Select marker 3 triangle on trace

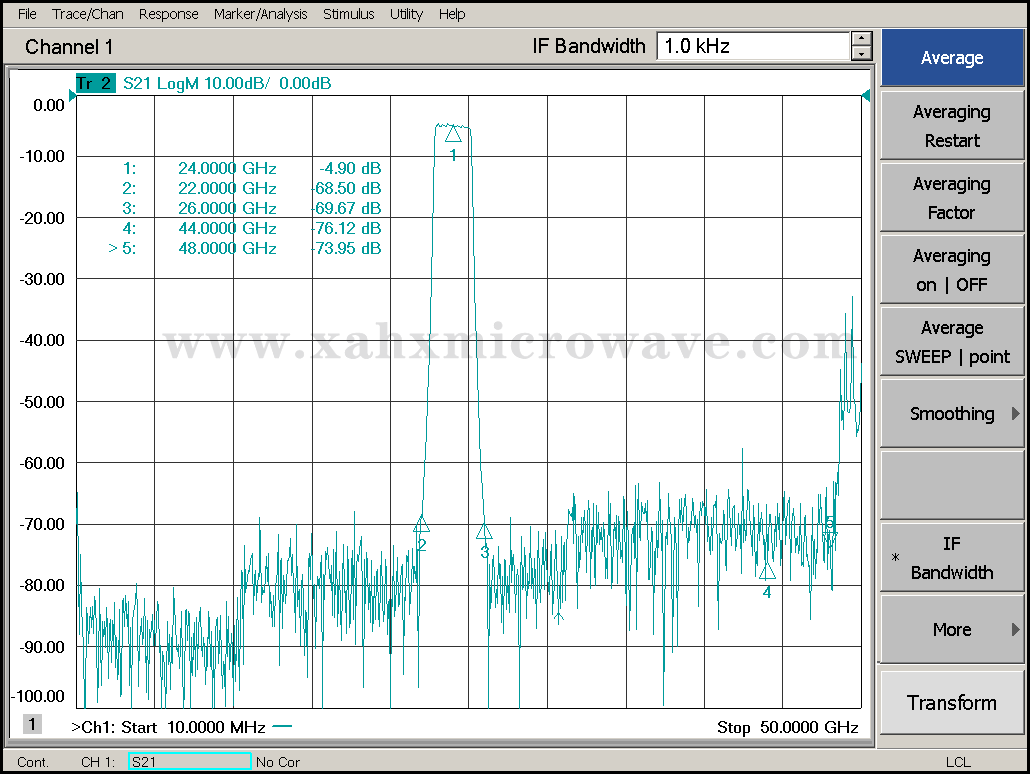tap(484, 532)
